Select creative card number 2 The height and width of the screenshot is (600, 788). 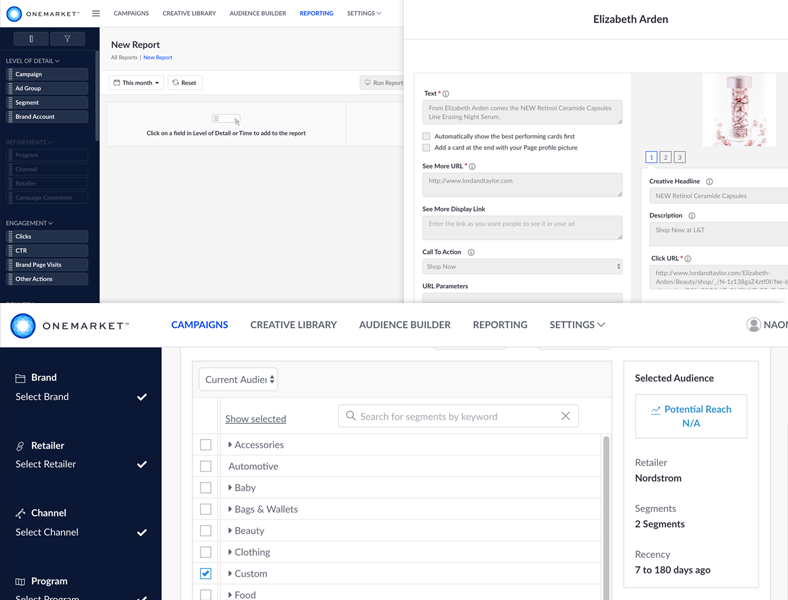[665, 157]
